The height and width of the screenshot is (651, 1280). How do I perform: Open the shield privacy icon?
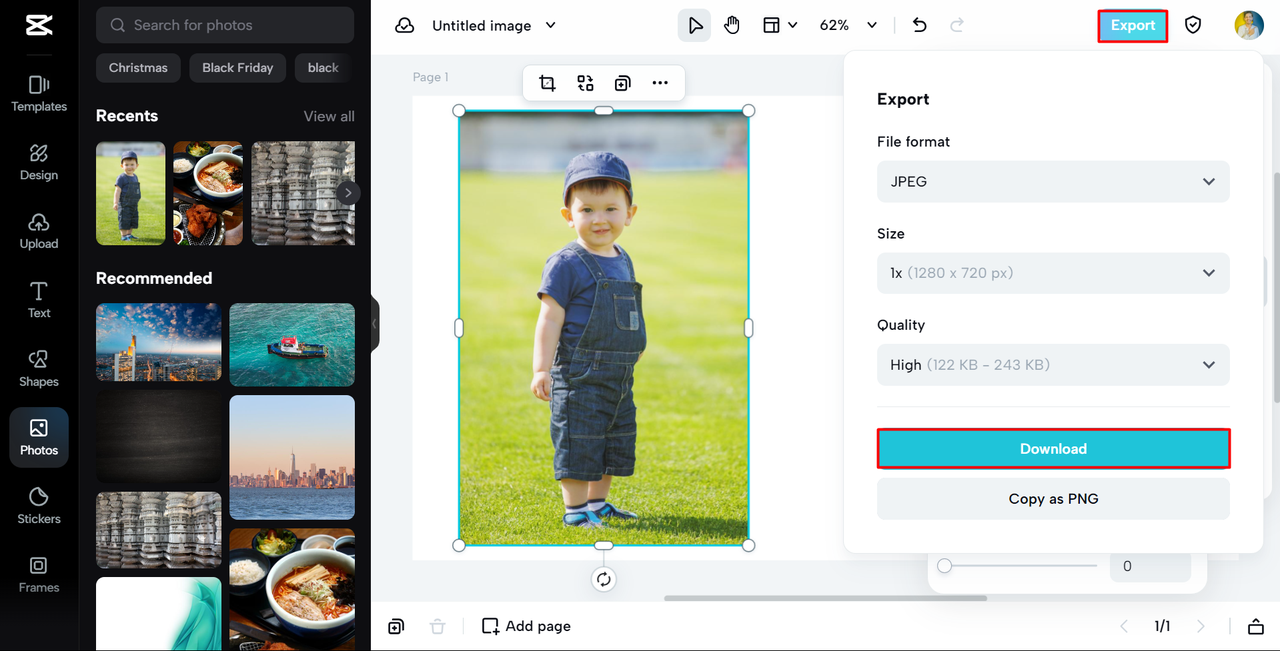pyautogui.click(x=1193, y=25)
